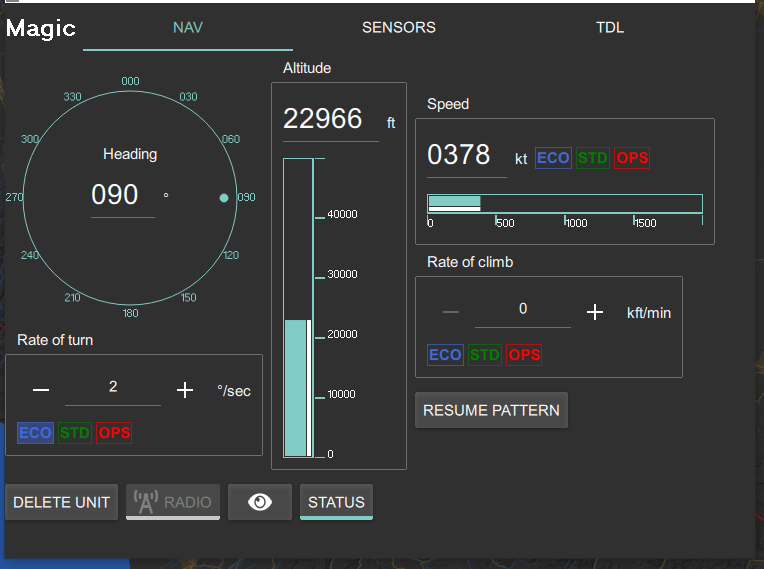Select STD speed preset
Viewport: 764px width, 569px height.
tap(592, 158)
